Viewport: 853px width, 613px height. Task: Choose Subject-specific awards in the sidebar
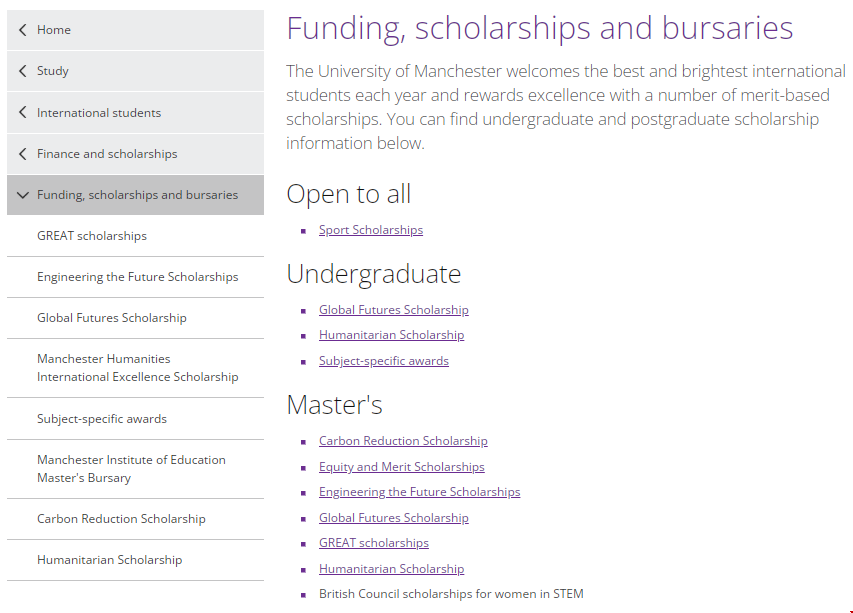click(102, 419)
